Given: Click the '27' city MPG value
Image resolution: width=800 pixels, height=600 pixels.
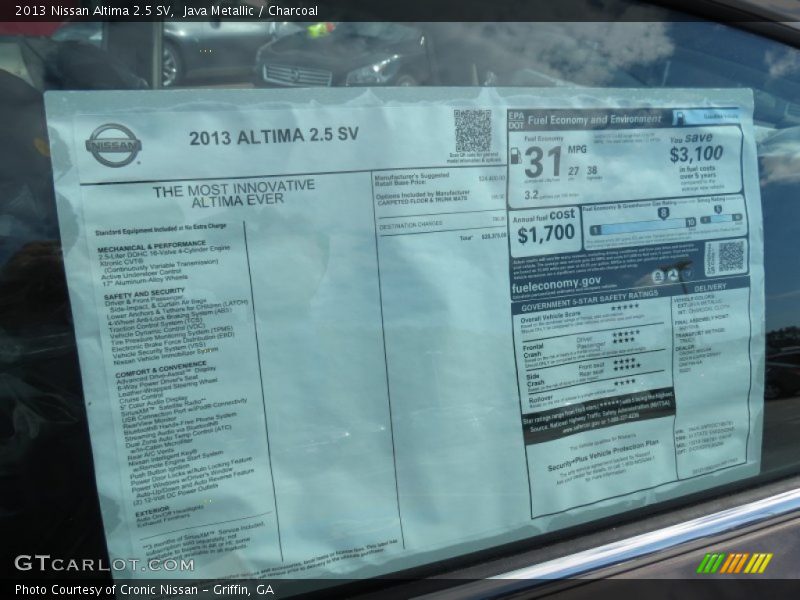Looking at the screenshot, I should [574, 171].
